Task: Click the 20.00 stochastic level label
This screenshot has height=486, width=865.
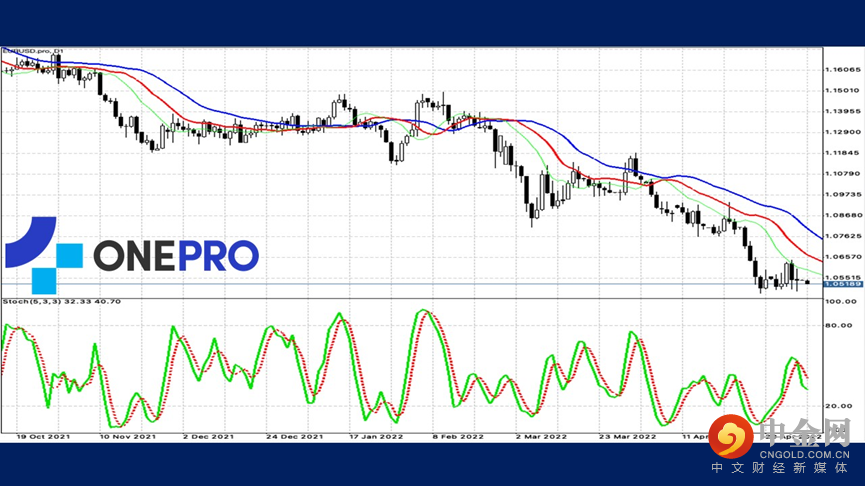Action: [839, 406]
